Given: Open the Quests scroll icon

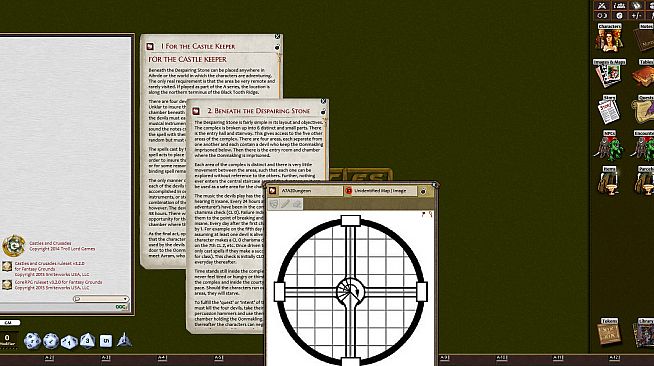Looking at the screenshot, I should [644, 110].
